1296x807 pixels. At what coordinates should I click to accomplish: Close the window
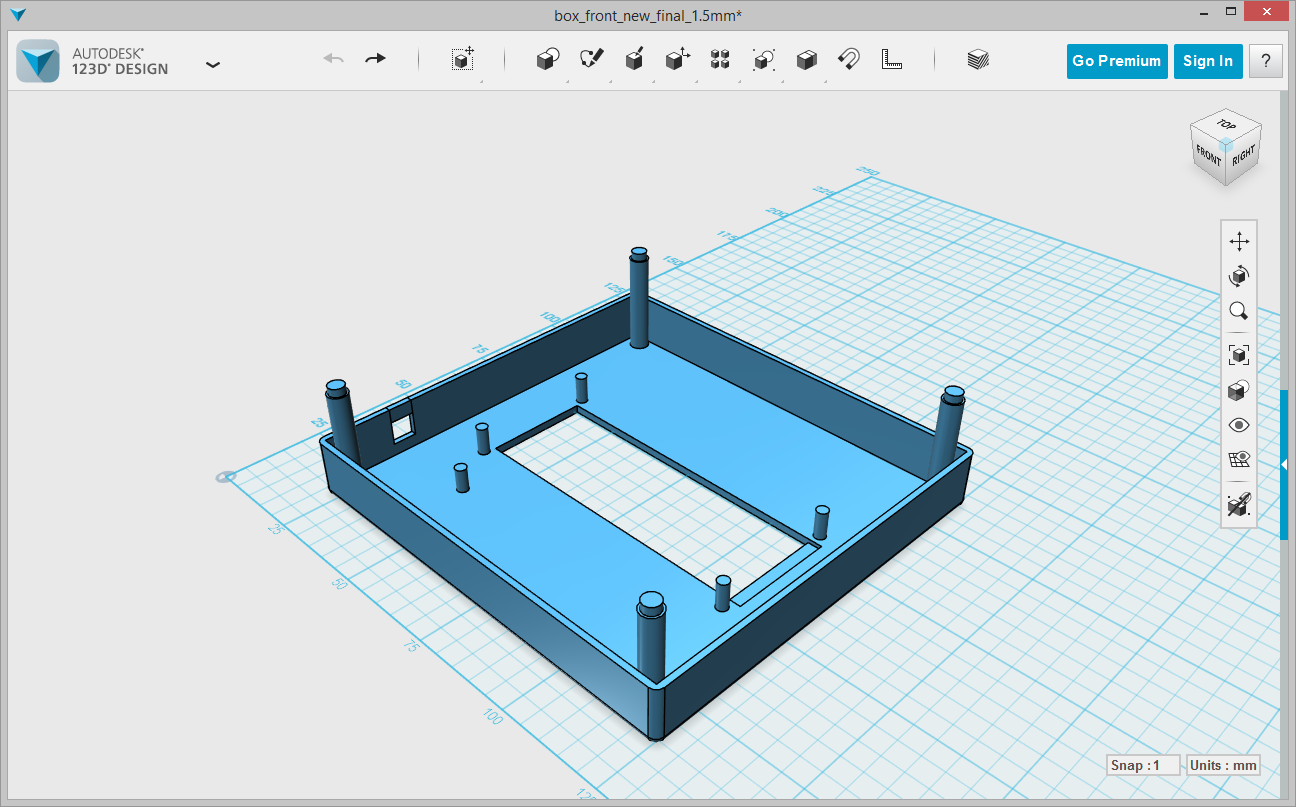[x=1267, y=13]
